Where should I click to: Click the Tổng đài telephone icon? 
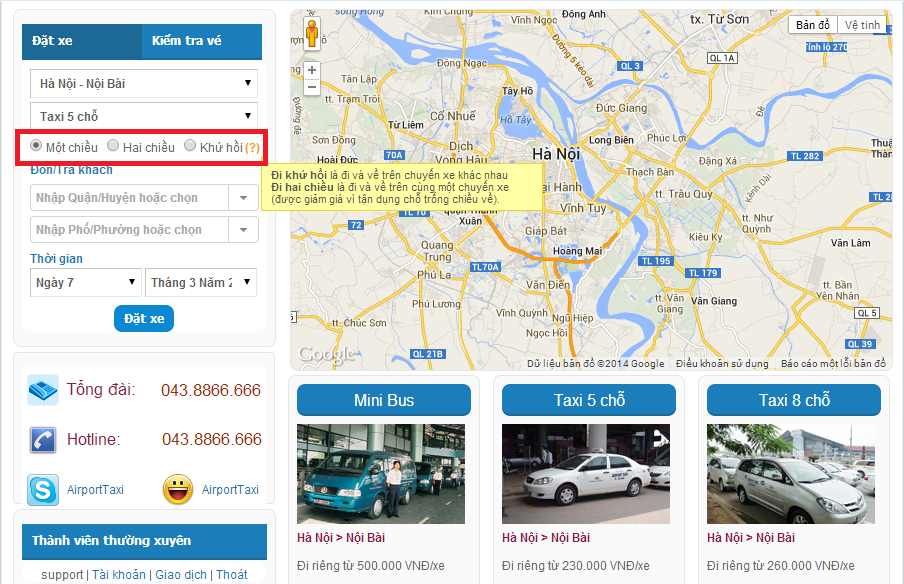click(43, 390)
